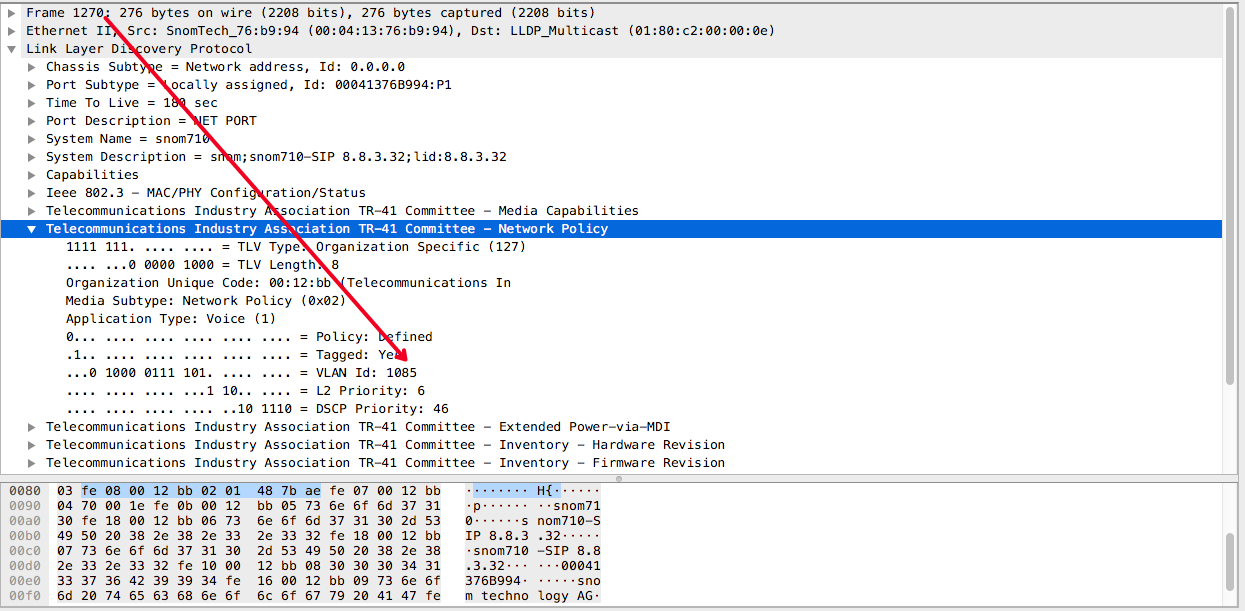
Task: Expand the Ethernet II layer
Action: pyautogui.click(x=13, y=30)
